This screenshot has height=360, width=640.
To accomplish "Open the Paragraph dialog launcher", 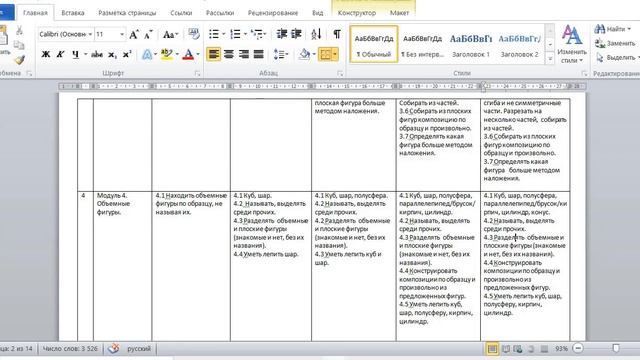I will click(340, 73).
